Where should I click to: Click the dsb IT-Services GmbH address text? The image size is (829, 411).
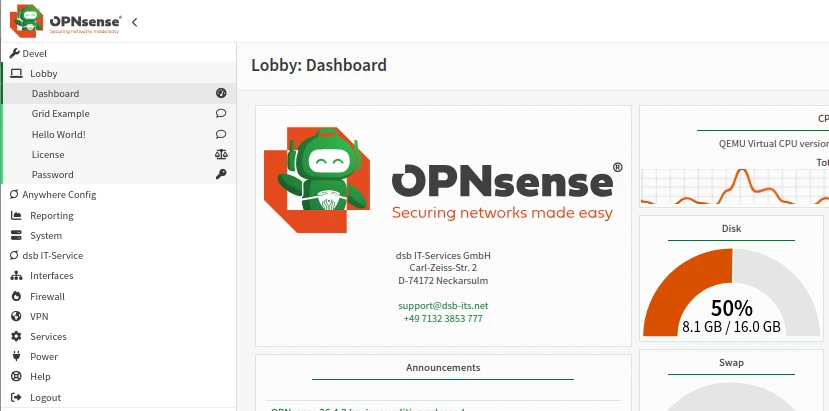click(443, 255)
